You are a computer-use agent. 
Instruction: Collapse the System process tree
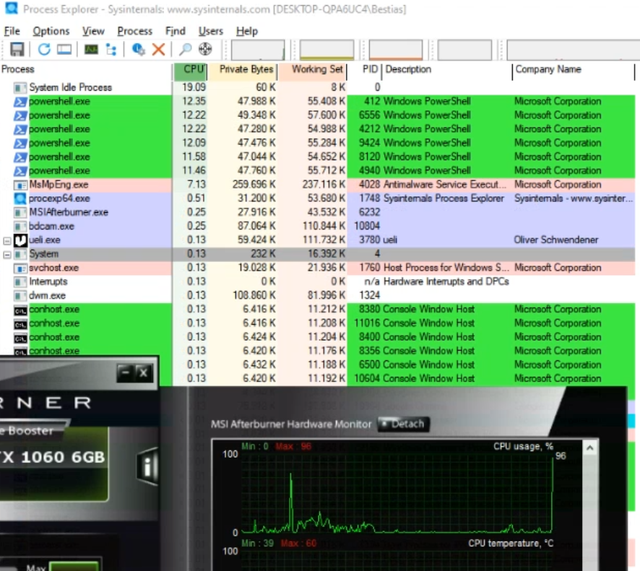click(7, 255)
